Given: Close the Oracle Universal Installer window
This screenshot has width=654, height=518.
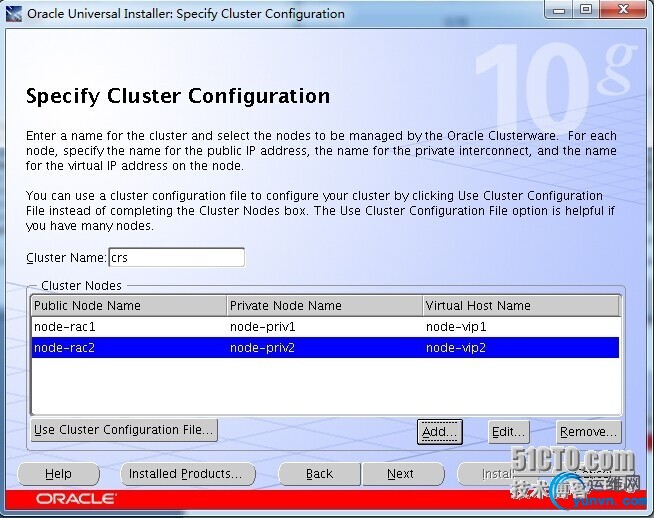Looking at the screenshot, I should (x=622, y=11).
